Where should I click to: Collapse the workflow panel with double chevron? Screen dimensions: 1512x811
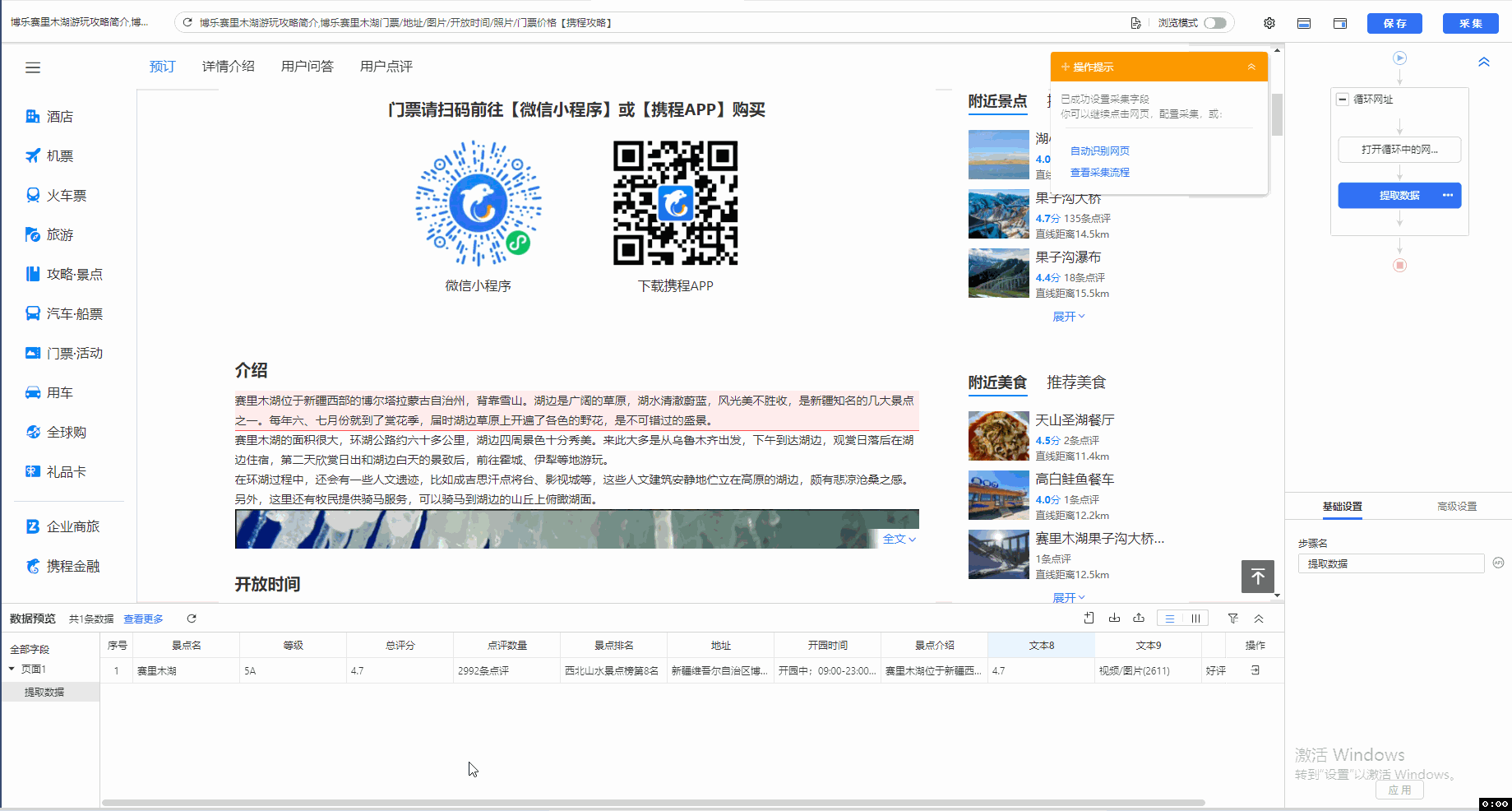point(1484,63)
